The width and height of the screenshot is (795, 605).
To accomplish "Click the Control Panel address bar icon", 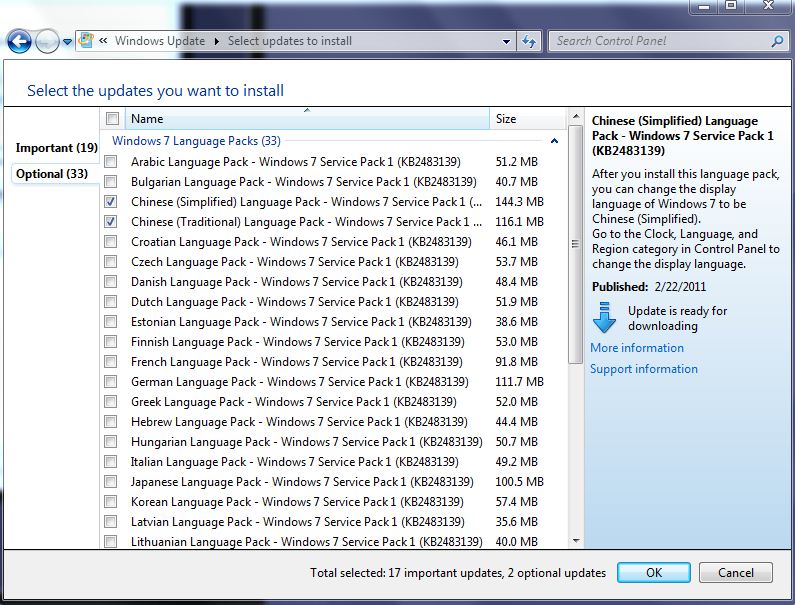I will (86, 41).
